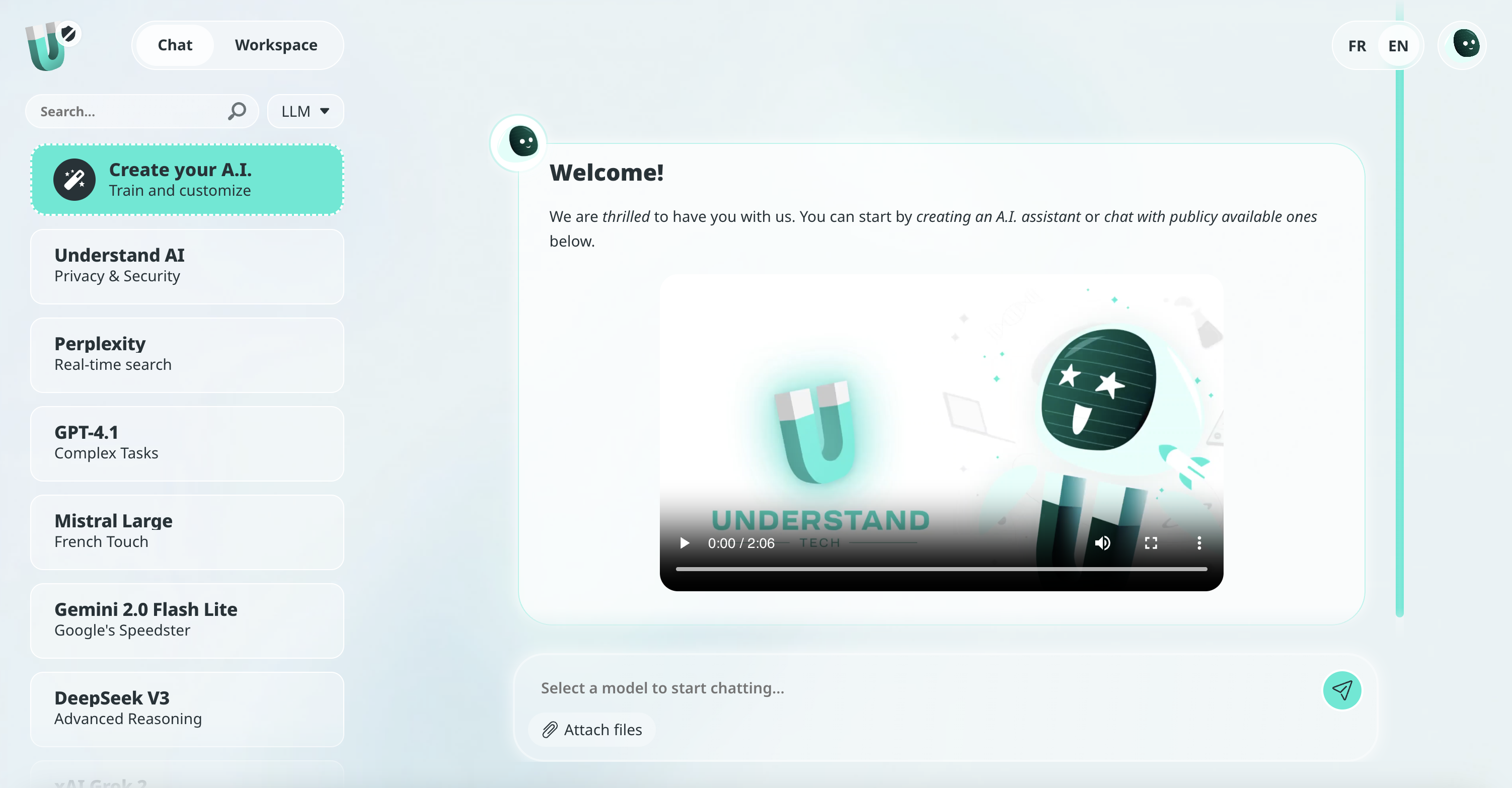The height and width of the screenshot is (788, 1512).
Task: Click the Attach files button
Action: (591, 729)
